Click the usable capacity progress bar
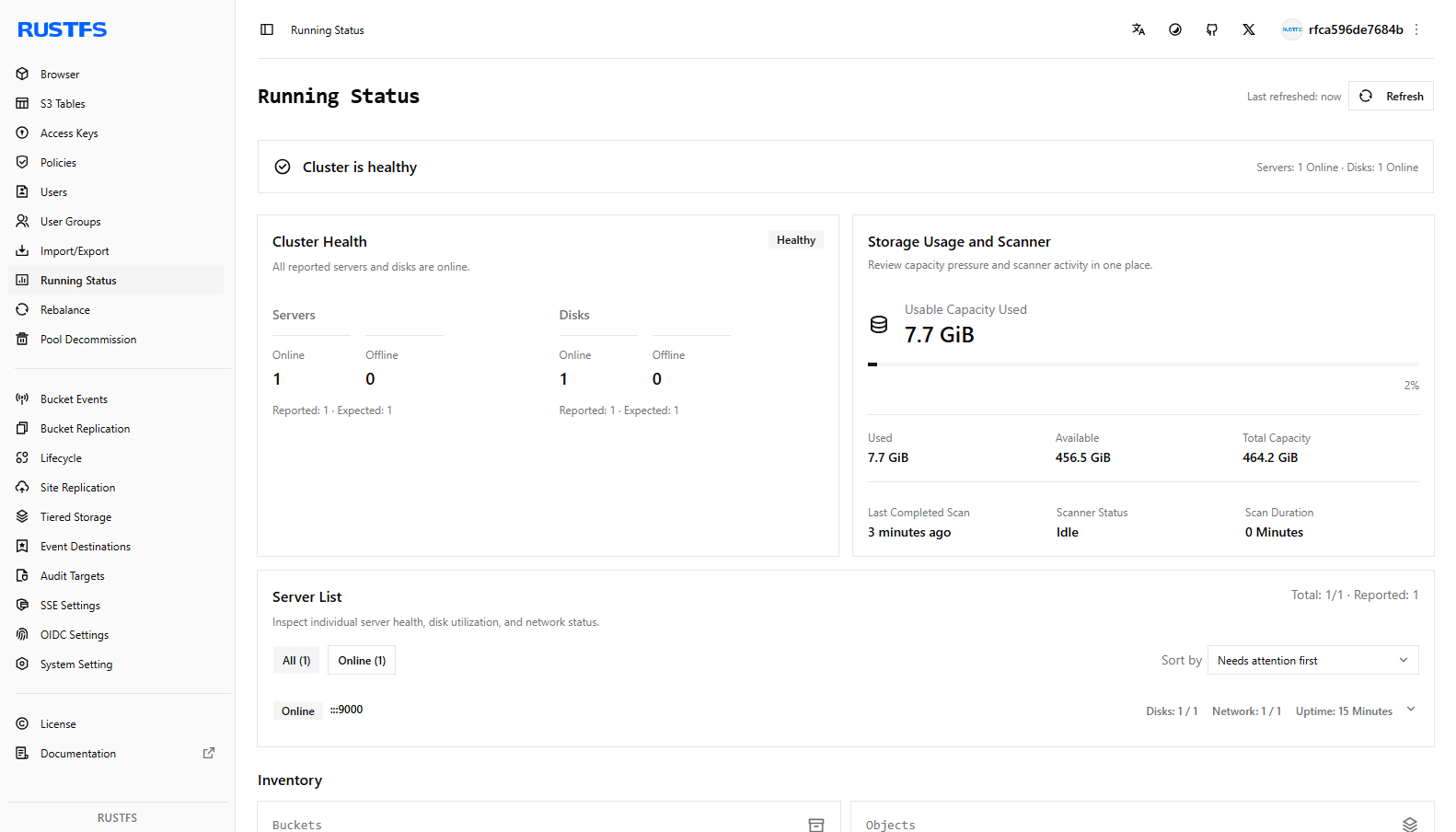This screenshot has height=832, width=1456. (1143, 364)
